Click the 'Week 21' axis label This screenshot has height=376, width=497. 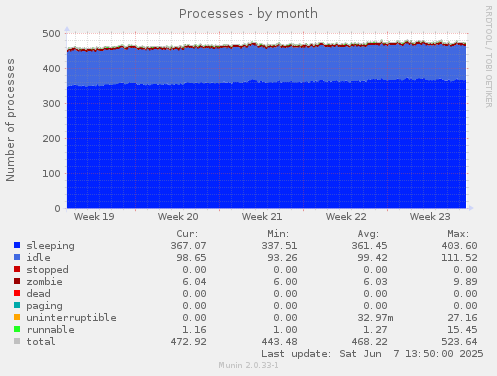[262, 217]
